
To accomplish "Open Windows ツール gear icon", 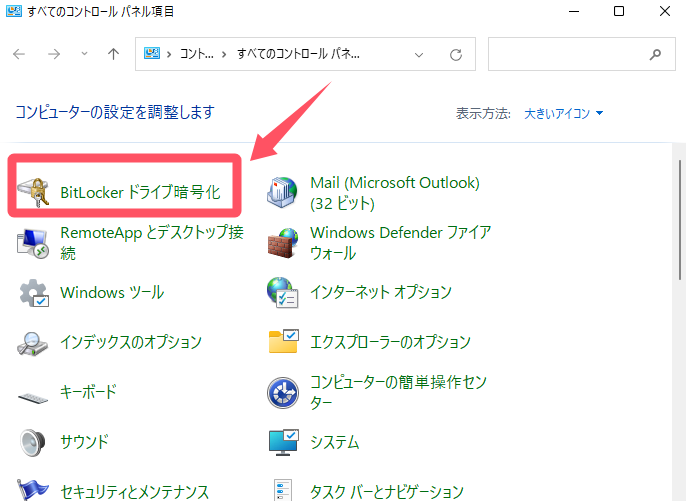I will coord(35,293).
